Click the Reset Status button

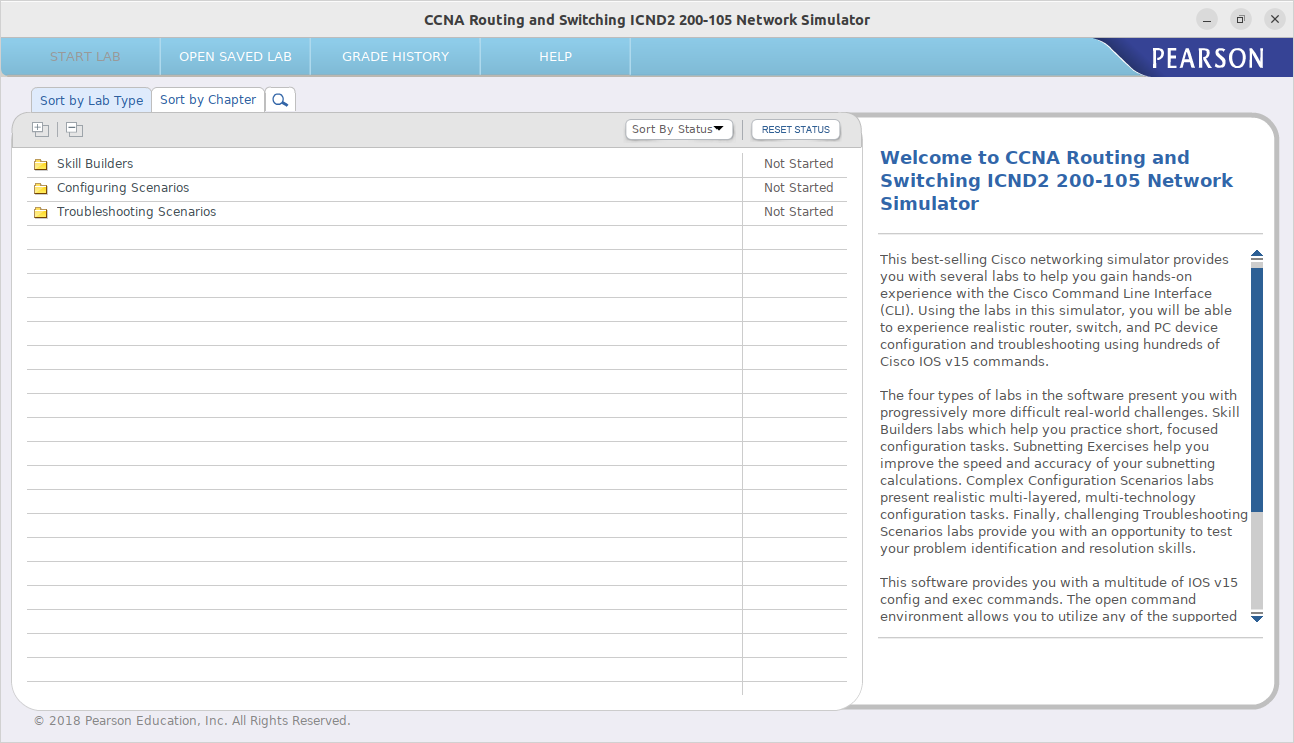[x=795, y=129]
